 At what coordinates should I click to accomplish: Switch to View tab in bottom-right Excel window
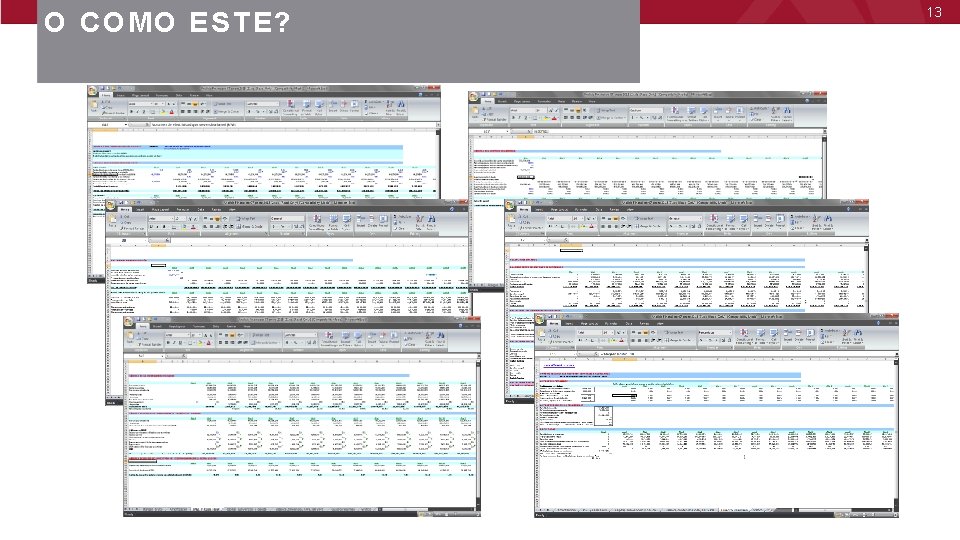click(660, 323)
